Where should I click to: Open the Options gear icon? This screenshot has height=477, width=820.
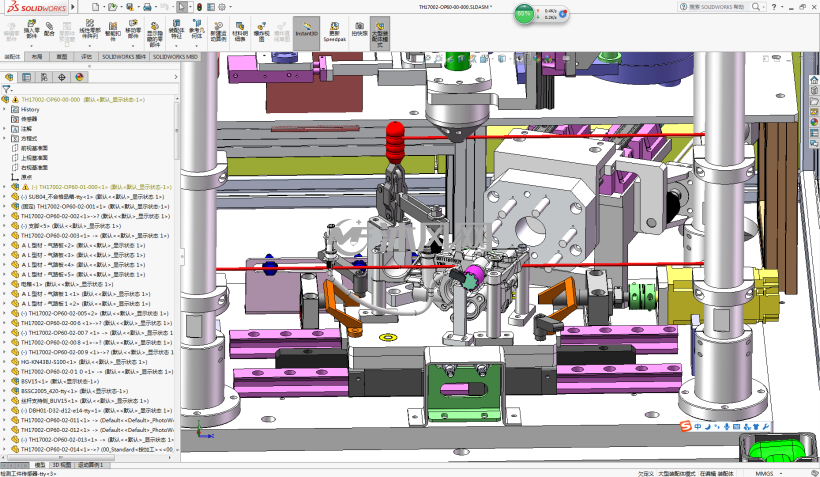click(x=222, y=7)
